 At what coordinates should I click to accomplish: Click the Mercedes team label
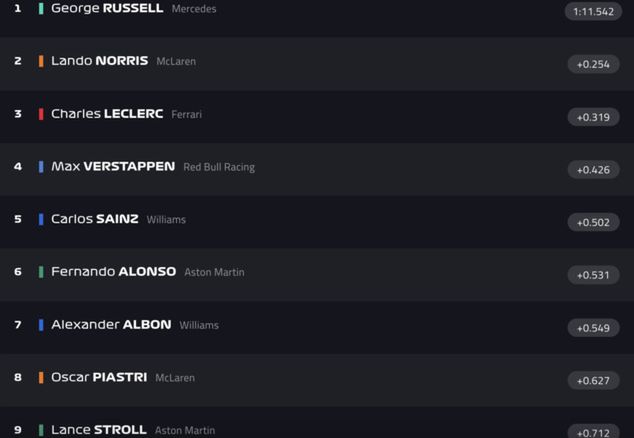pyautogui.click(x=194, y=9)
